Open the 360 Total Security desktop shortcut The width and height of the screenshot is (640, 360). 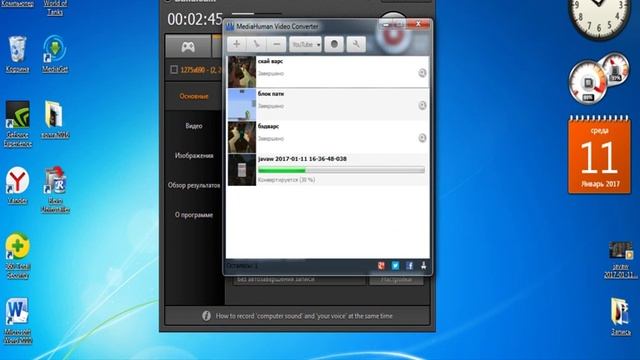click(x=18, y=256)
